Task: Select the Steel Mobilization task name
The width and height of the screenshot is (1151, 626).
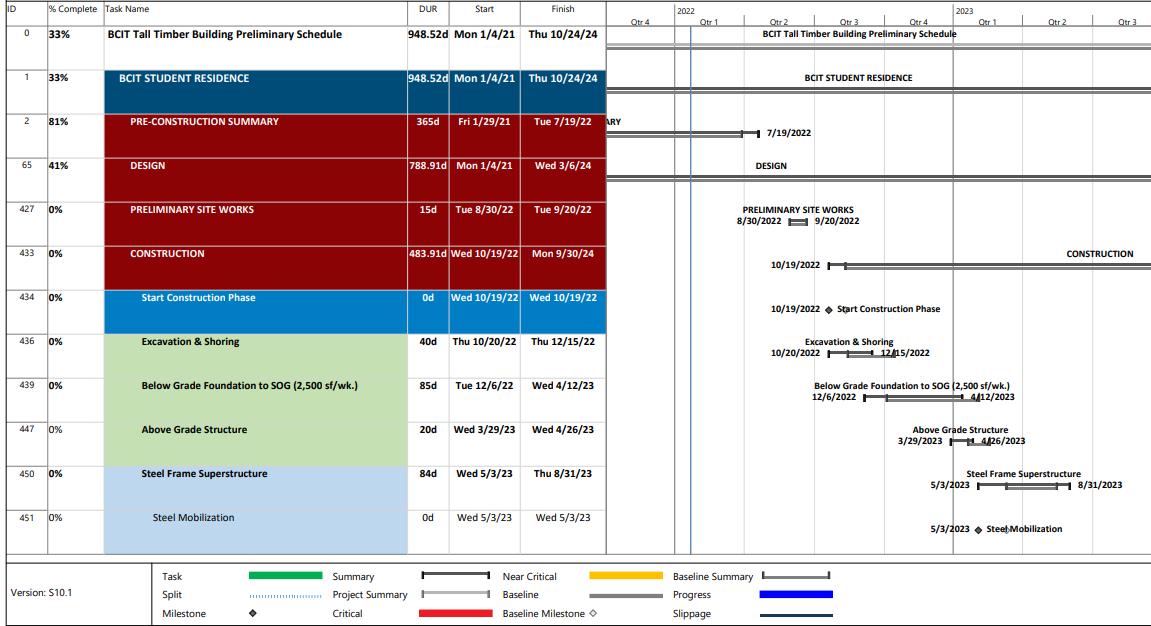Action: 193,518
